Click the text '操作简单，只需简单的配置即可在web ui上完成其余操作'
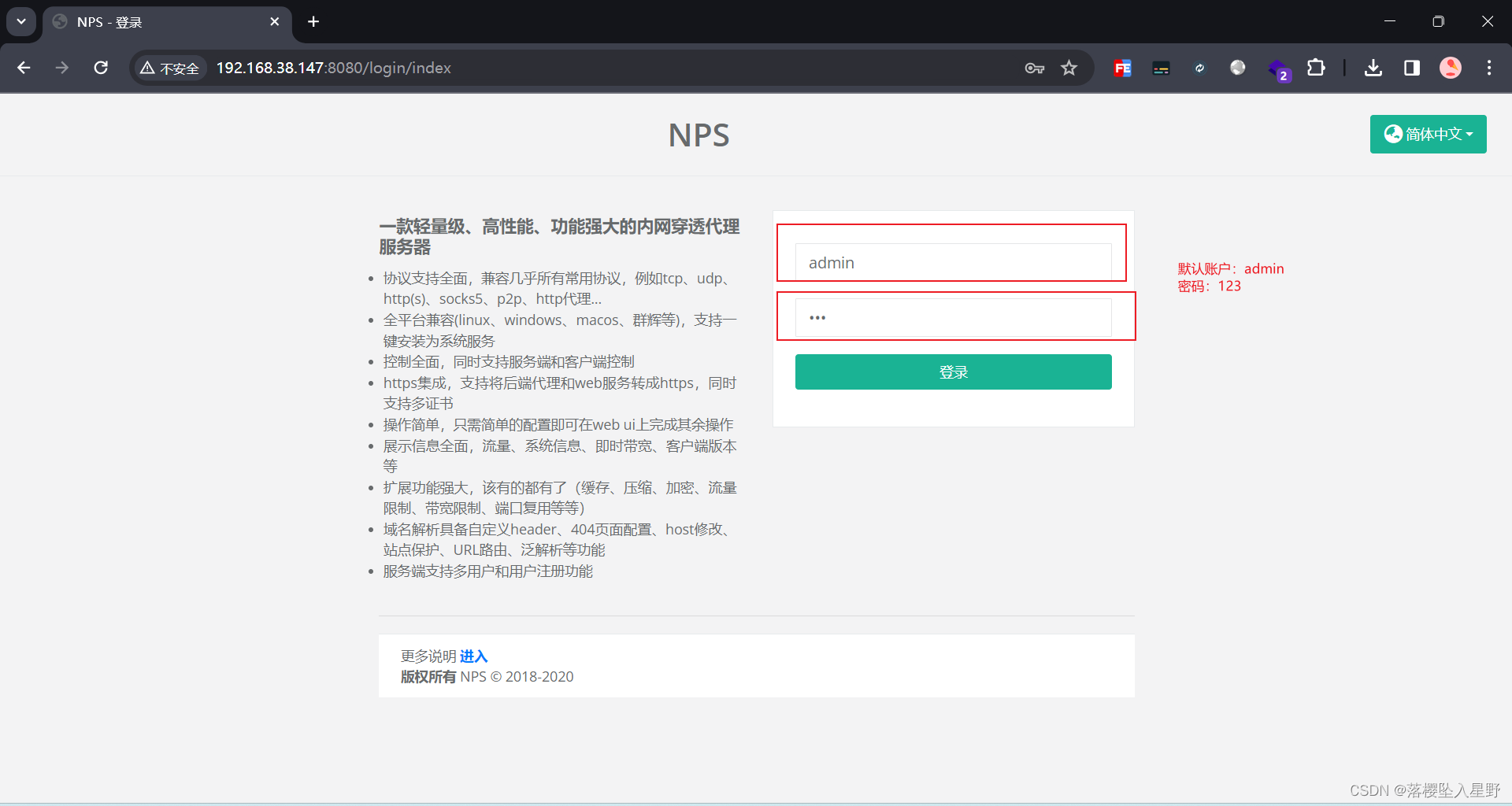This screenshot has height=806, width=1512. click(x=558, y=425)
